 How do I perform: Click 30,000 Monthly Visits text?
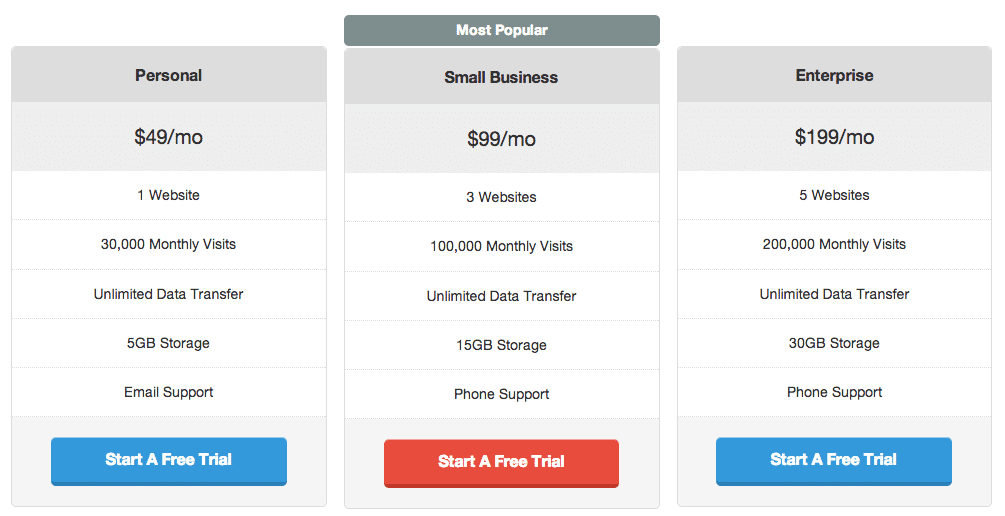coord(168,244)
